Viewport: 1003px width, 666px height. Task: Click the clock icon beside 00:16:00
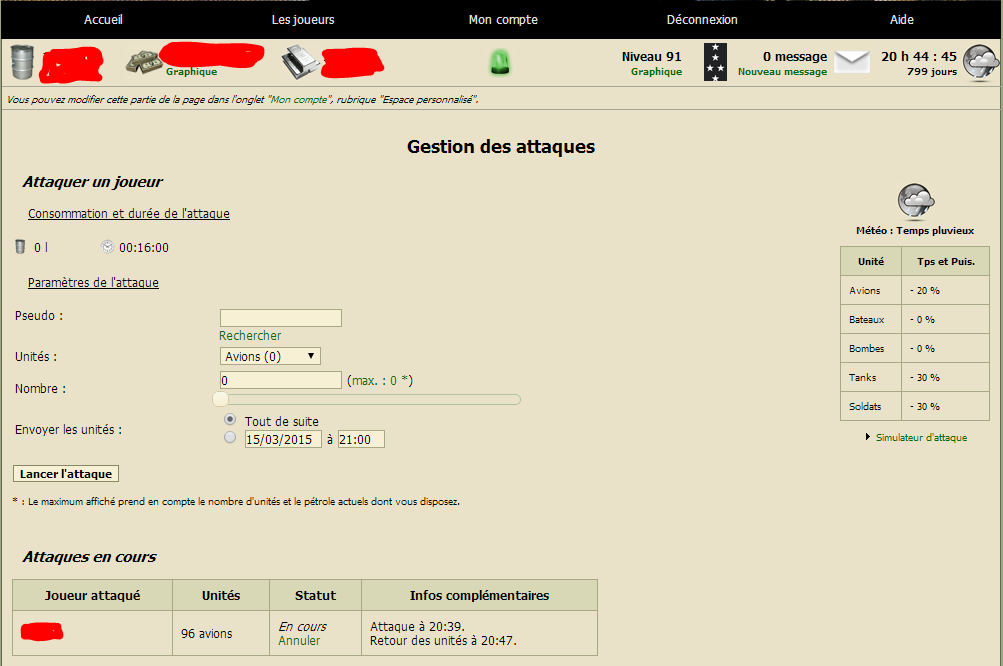[x=108, y=246]
